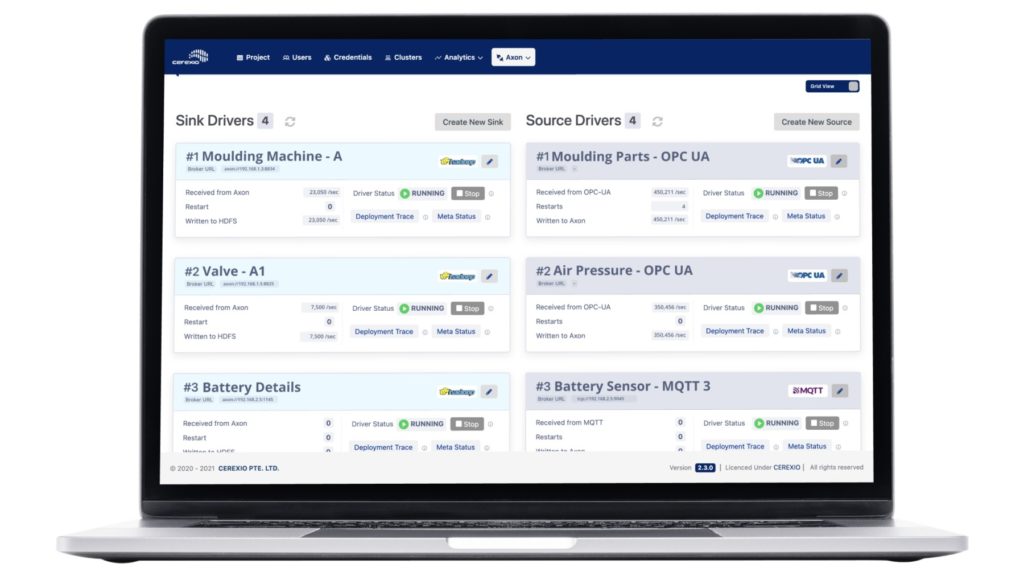View Meta Status for Moulding Machine - A
The height and width of the screenshot is (576, 1024).
(x=456, y=217)
